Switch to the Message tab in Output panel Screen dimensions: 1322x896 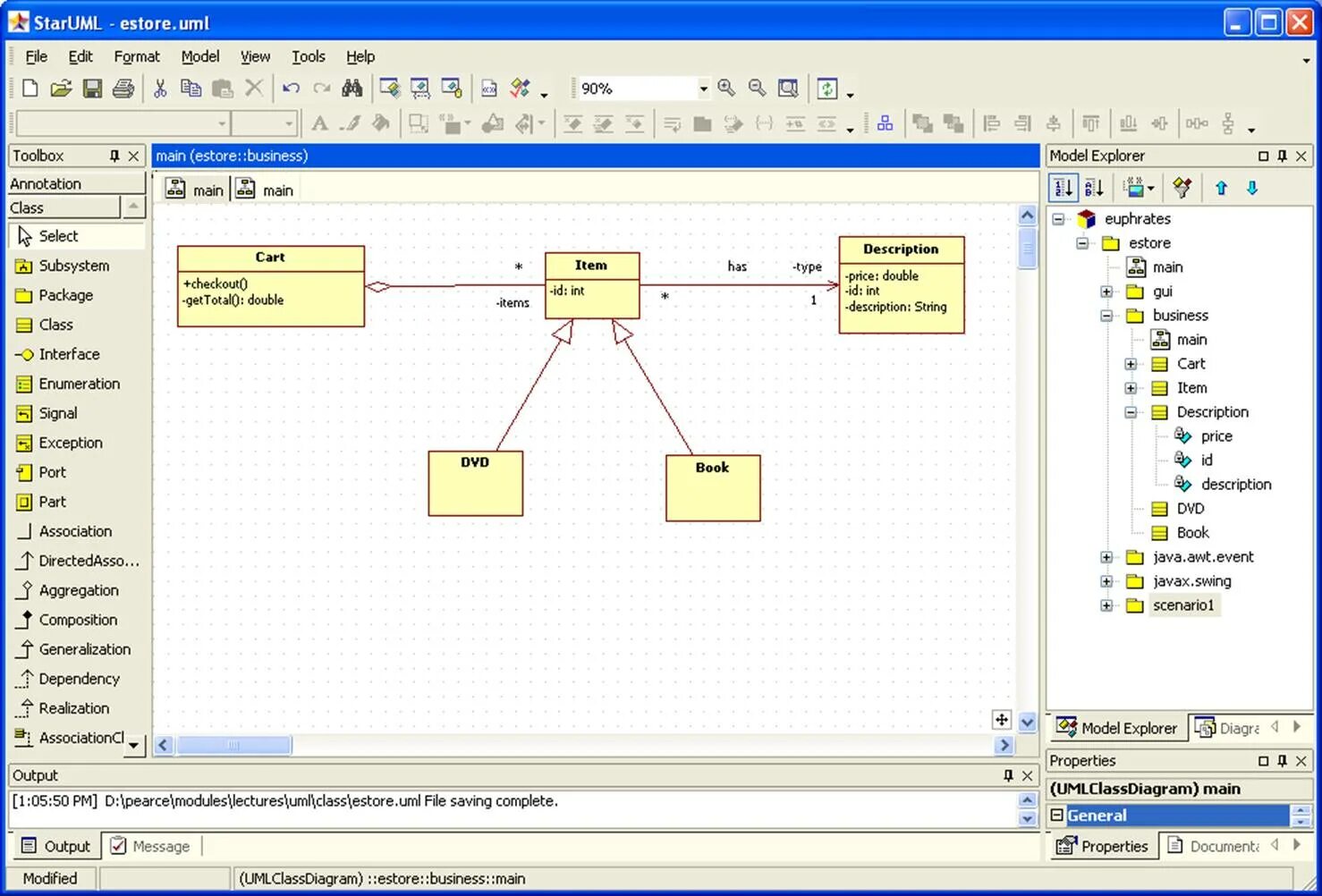click(x=161, y=845)
